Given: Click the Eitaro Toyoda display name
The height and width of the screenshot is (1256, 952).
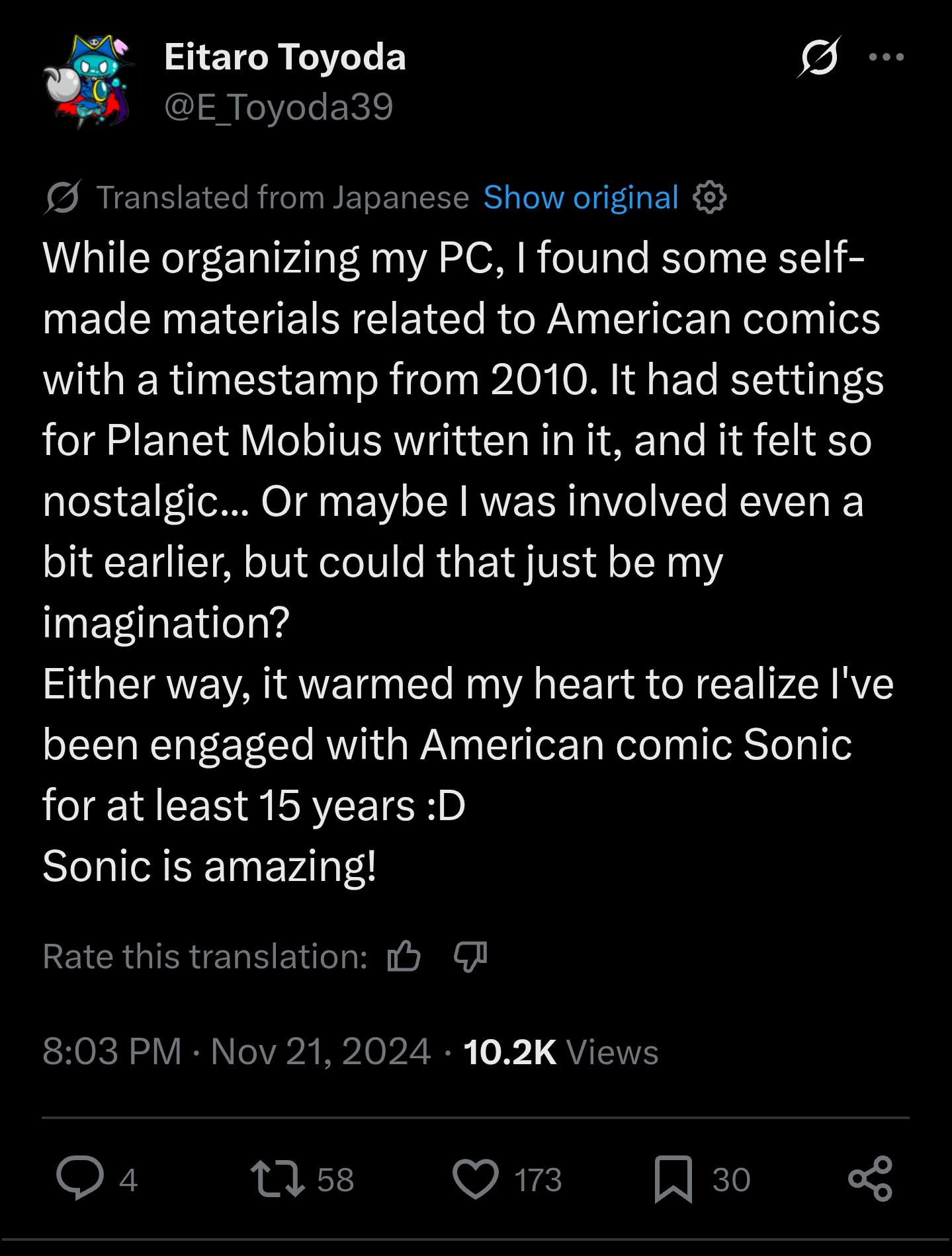Looking at the screenshot, I should point(284,57).
